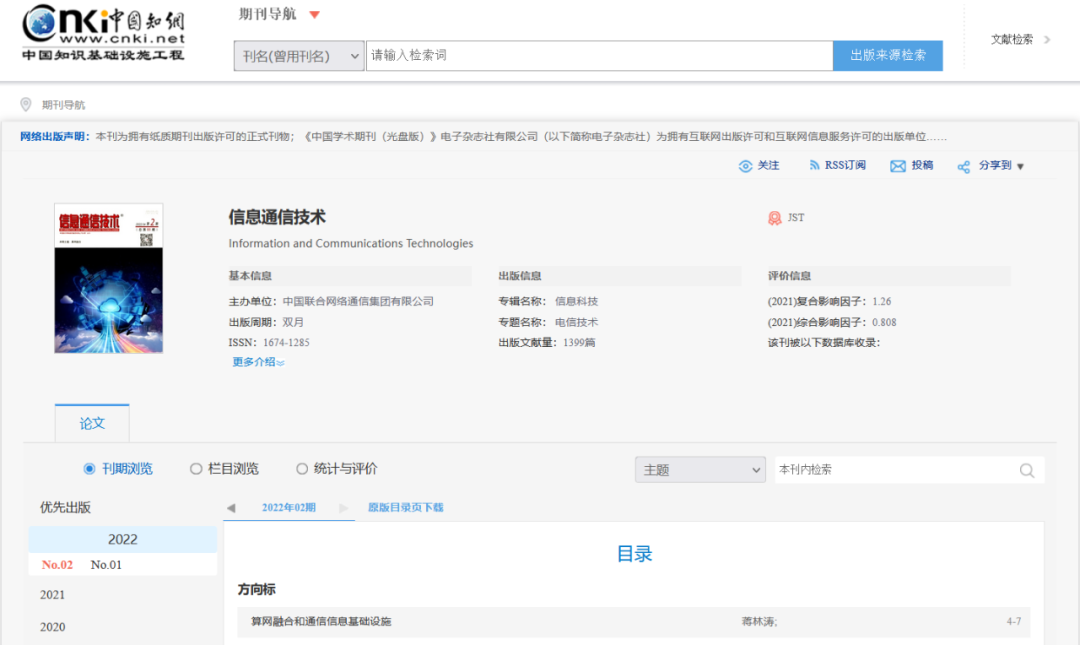The image size is (1080, 645).
Task: Select the 刊期浏览 radio button
Action: [90, 469]
